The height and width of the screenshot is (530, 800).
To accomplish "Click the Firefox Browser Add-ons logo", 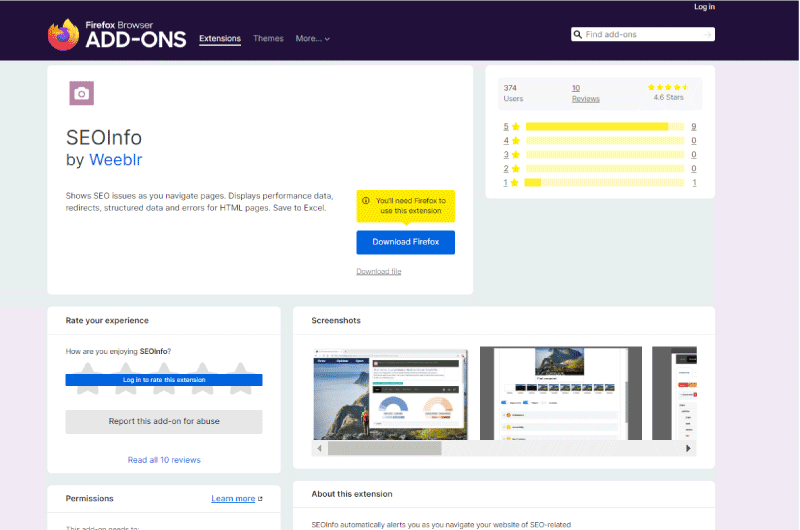I will click(117, 35).
